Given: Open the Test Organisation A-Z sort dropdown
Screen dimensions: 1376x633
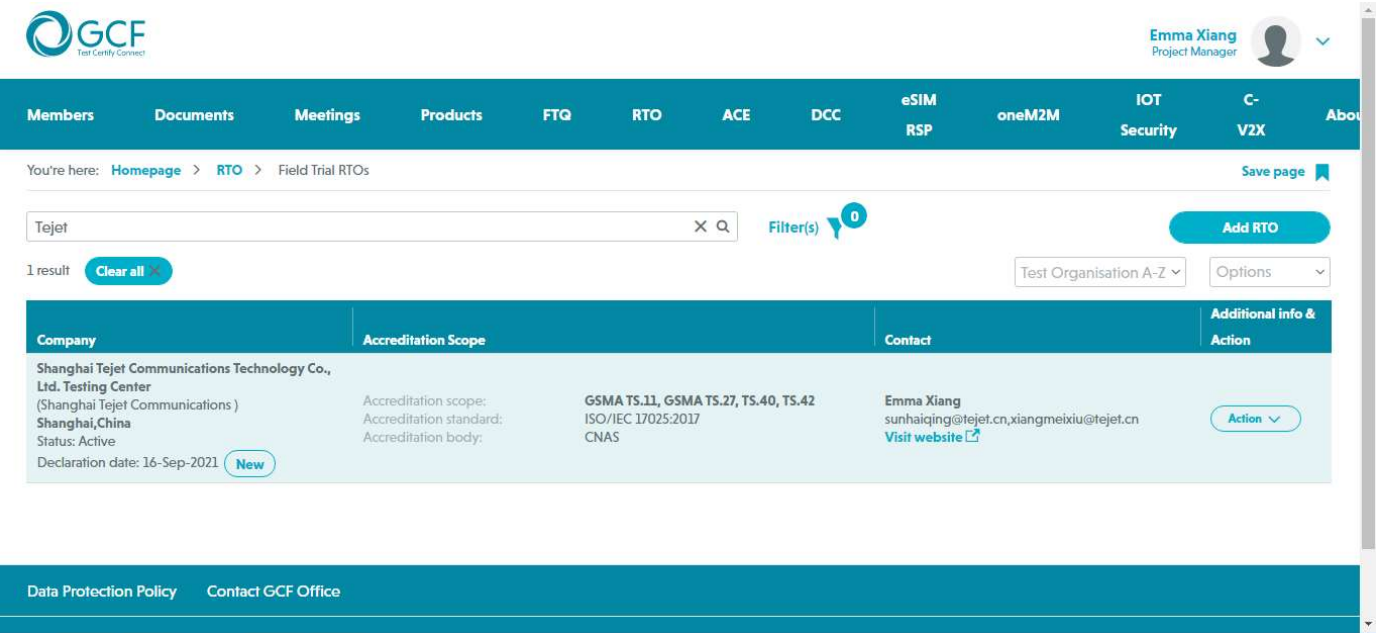Looking at the screenshot, I should point(1100,272).
